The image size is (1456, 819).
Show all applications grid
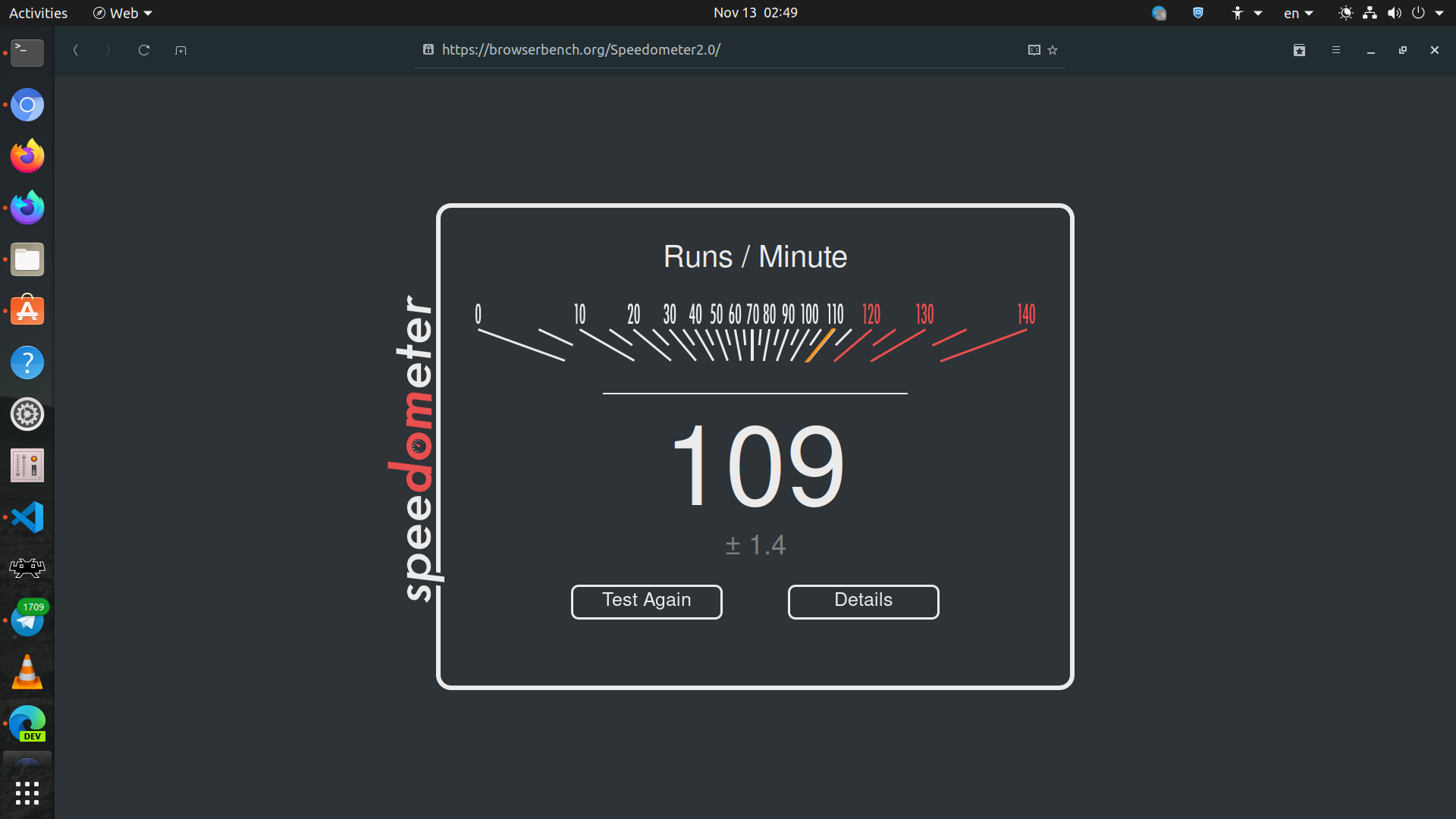[x=27, y=793]
